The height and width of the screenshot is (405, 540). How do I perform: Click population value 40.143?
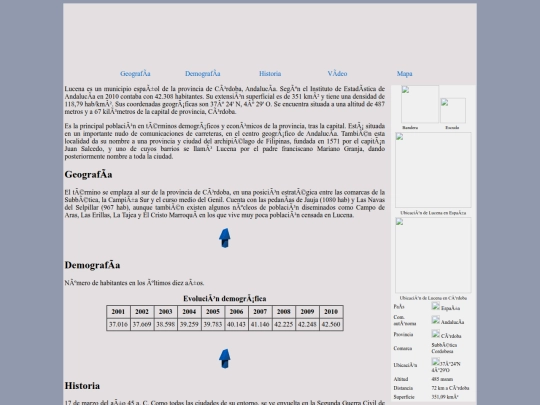[237, 324]
